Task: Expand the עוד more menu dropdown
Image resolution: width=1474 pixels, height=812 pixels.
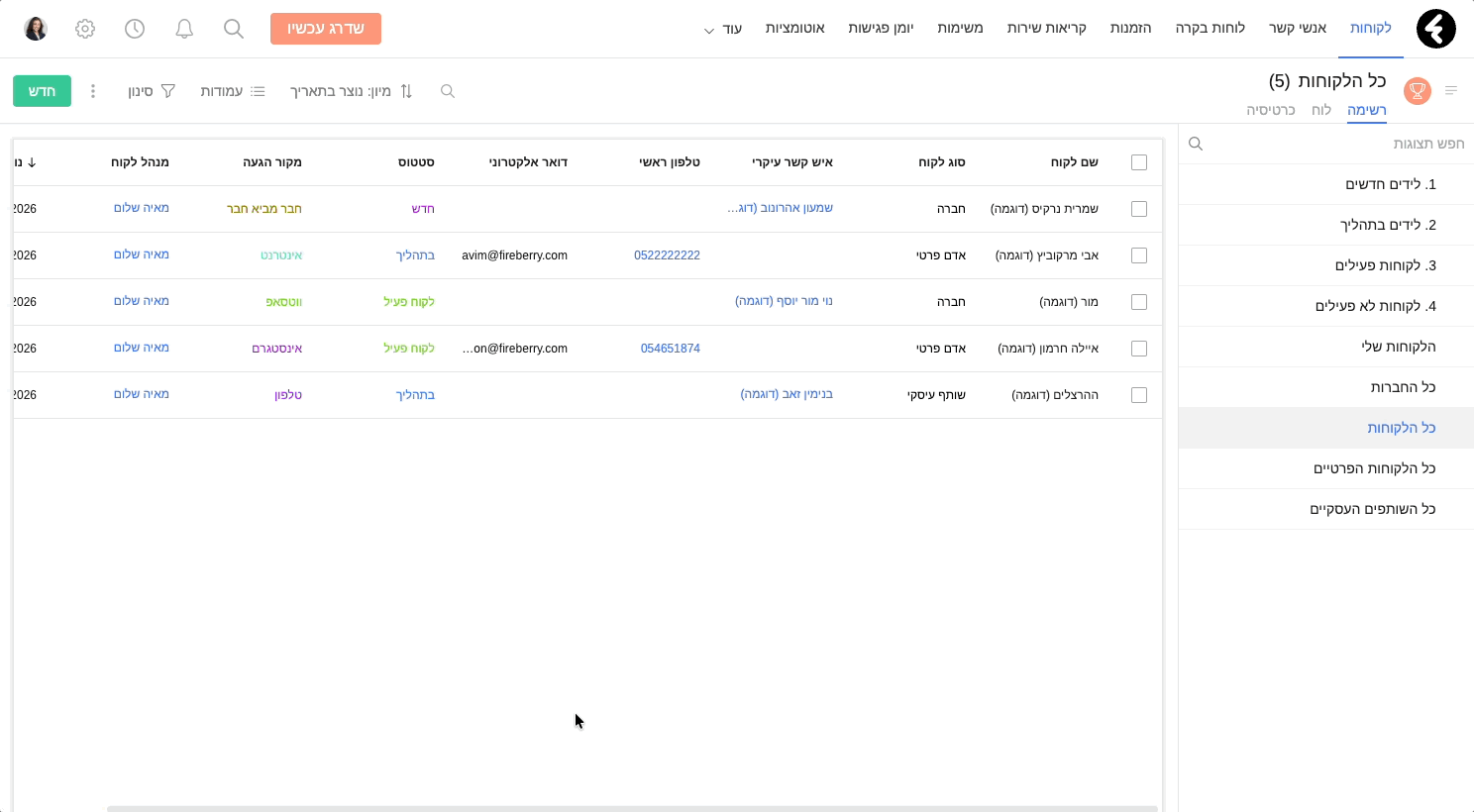Action: pos(724,29)
